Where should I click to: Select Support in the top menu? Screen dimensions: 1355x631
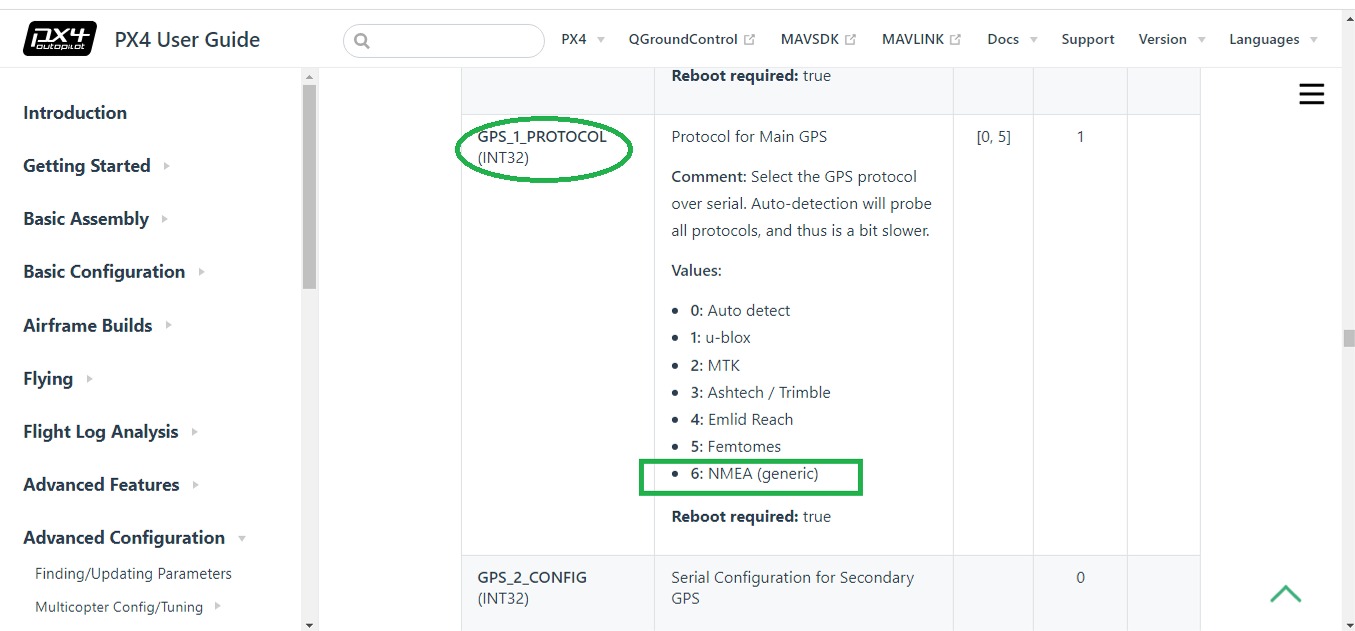click(x=1088, y=39)
